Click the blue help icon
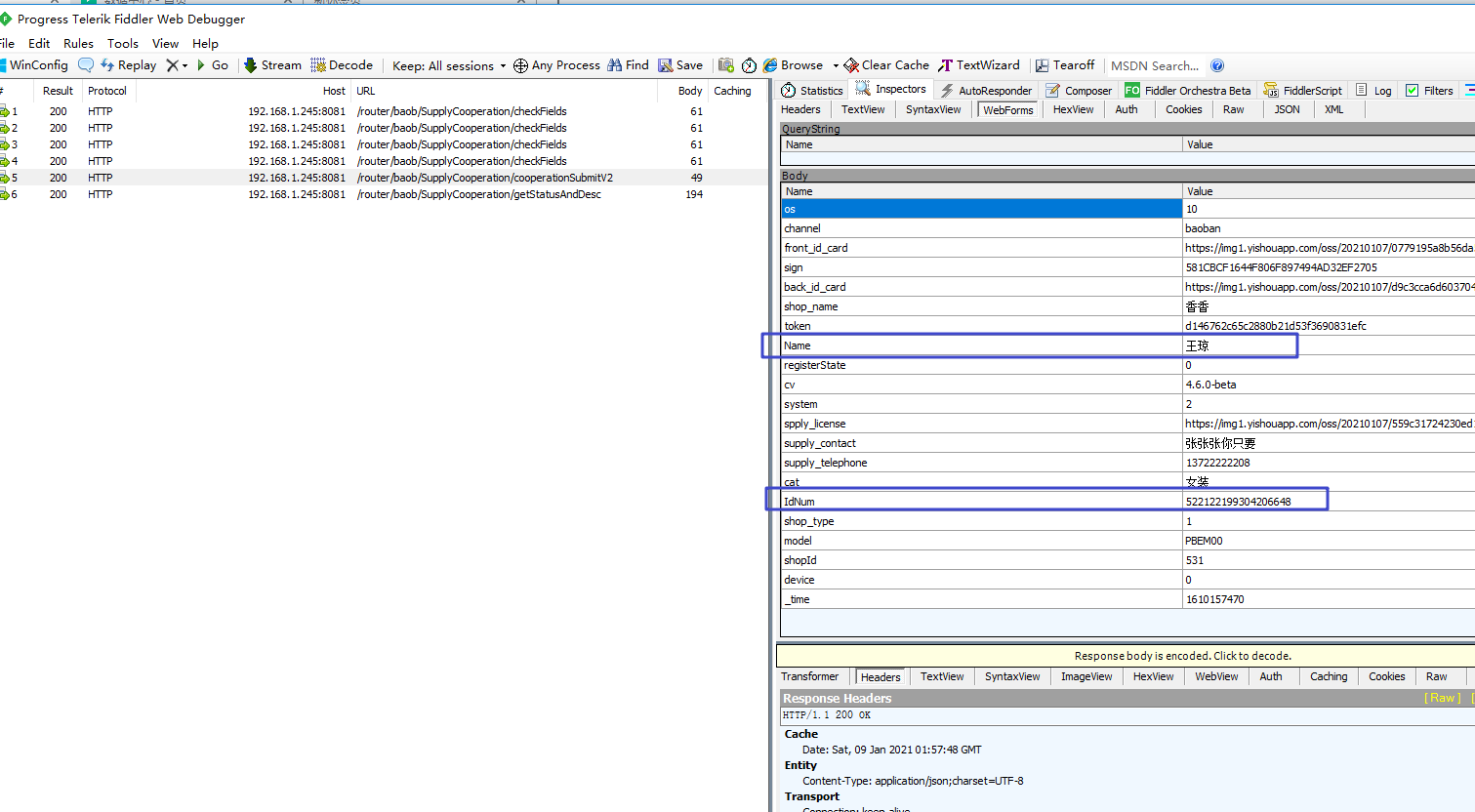The image size is (1475, 812). 1217,65
